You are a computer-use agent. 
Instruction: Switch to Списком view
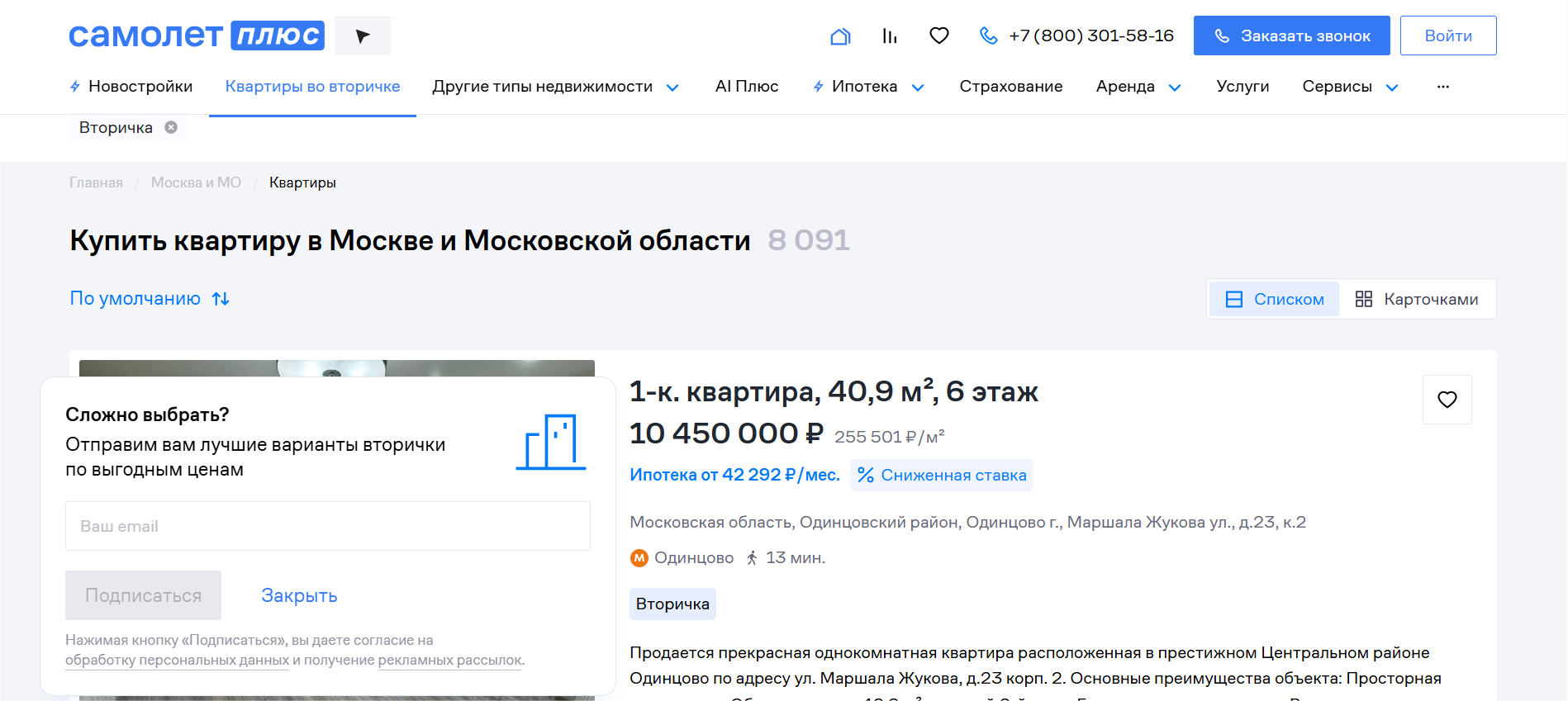pos(1275,299)
